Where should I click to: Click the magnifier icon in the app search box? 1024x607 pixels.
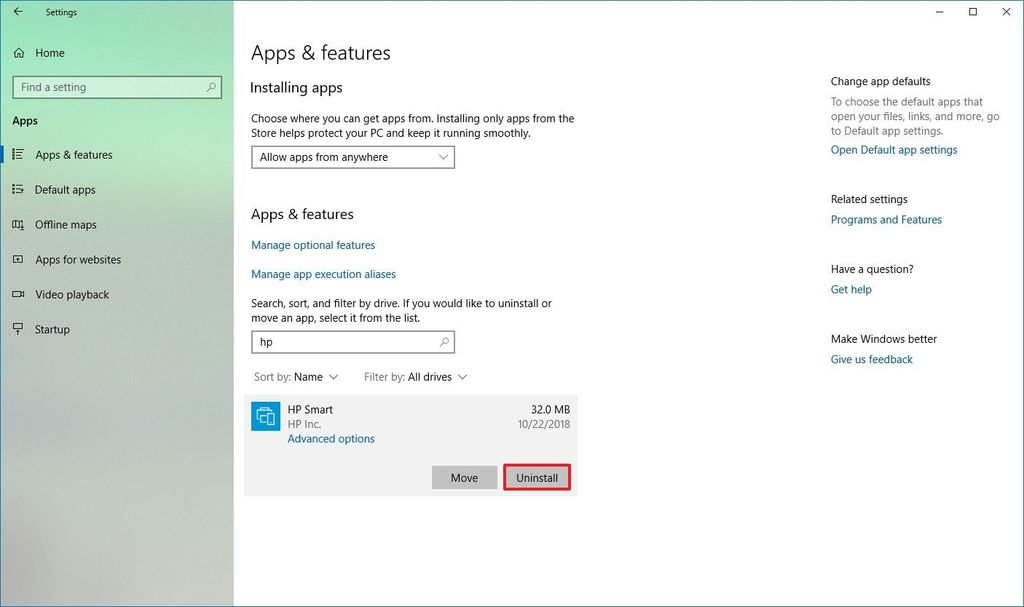pyautogui.click(x=443, y=341)
